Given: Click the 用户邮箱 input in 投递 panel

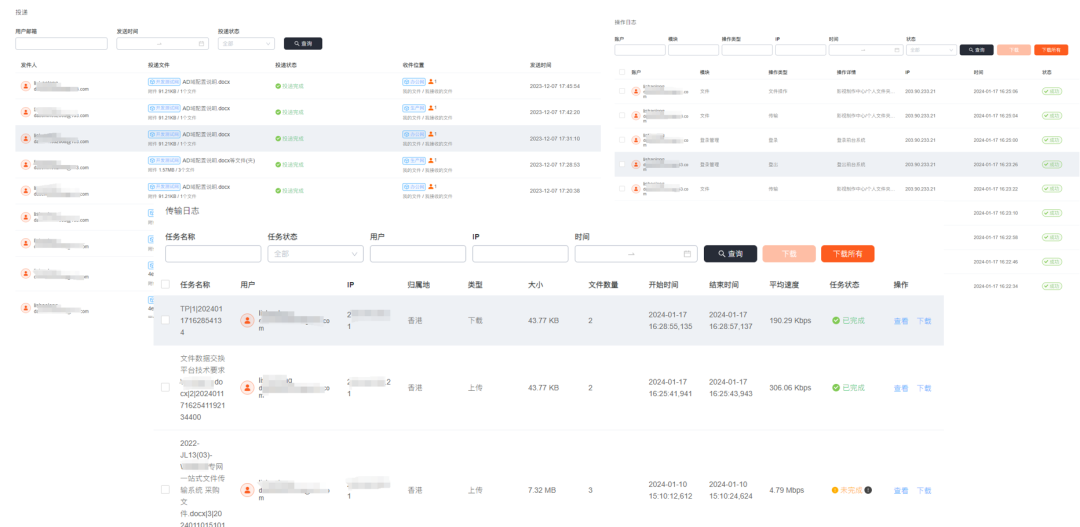Looking at the screenshot, I should pos(61,44).
